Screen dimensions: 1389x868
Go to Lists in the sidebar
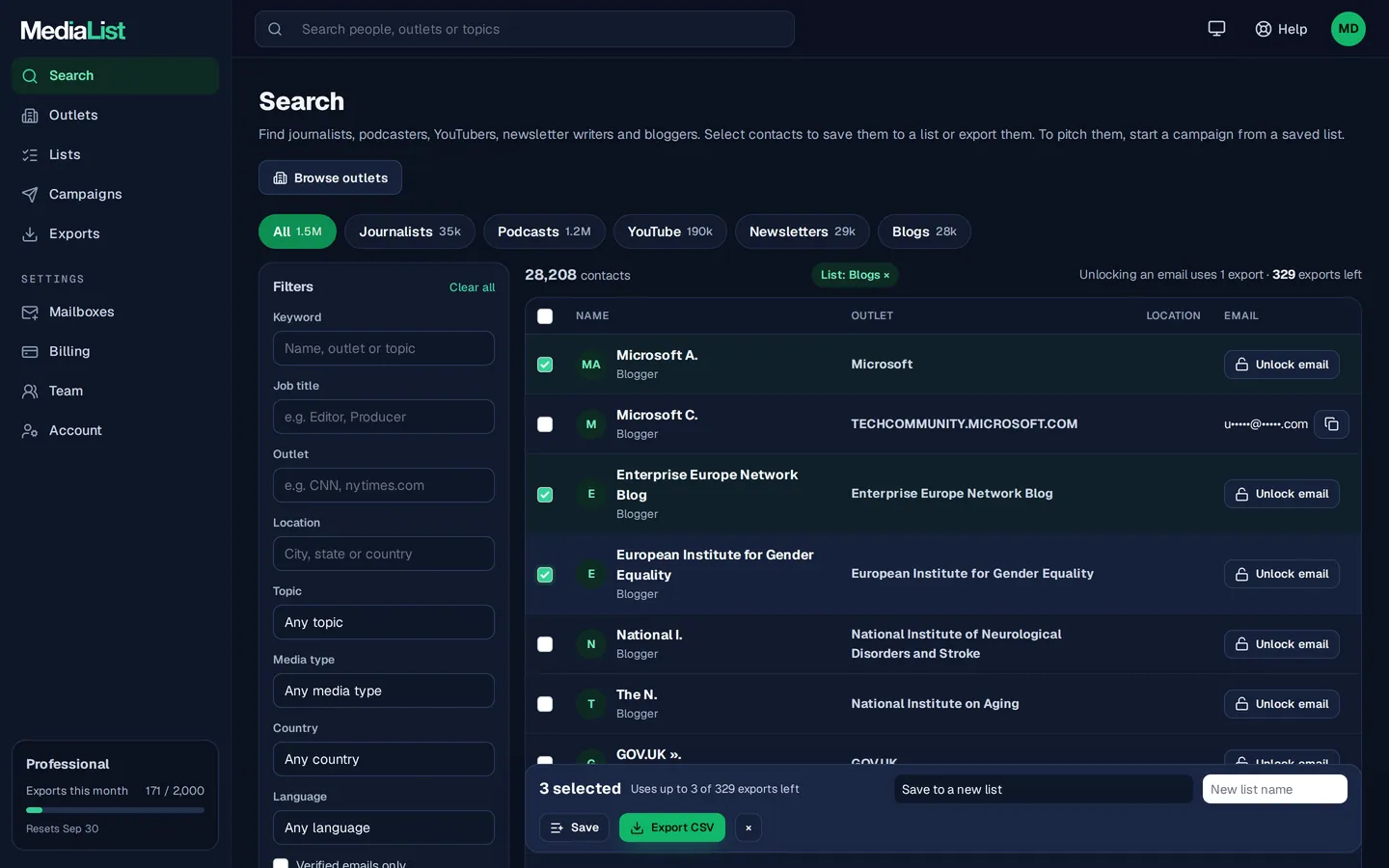click(115, 154)
